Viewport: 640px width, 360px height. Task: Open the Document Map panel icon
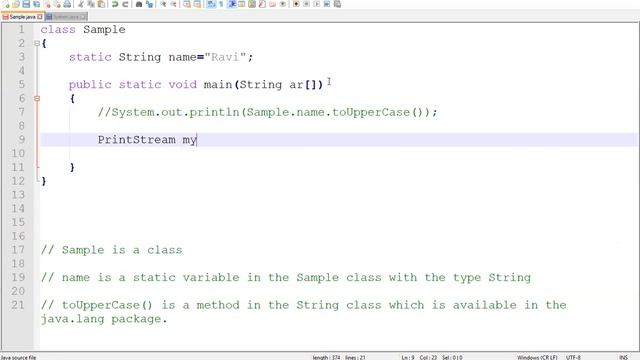252,4
